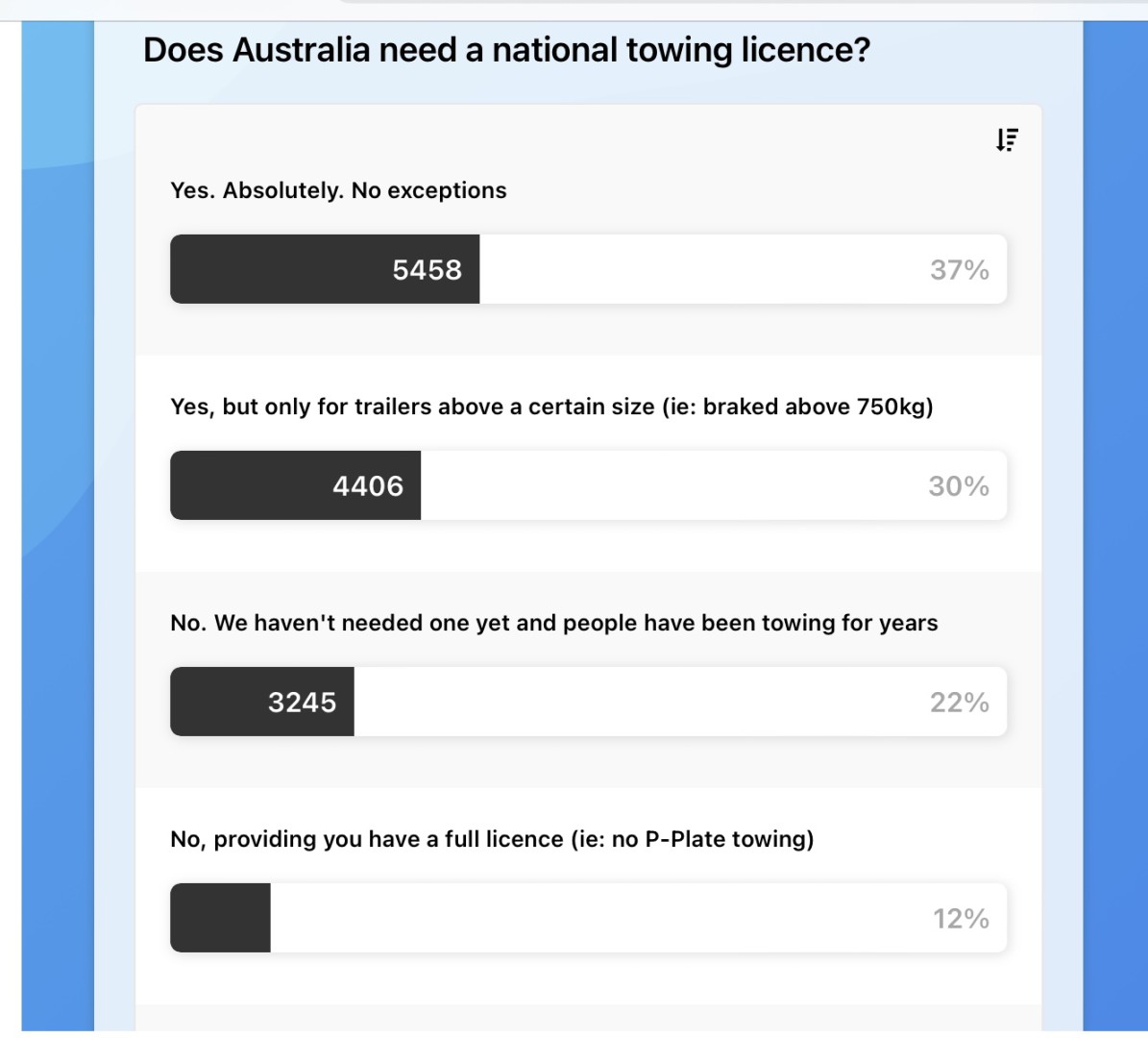Image resolution: width=1148 pixels, height=1038 pixels.
Task: Click the 37% result percentage
Action: pos(959,270)
